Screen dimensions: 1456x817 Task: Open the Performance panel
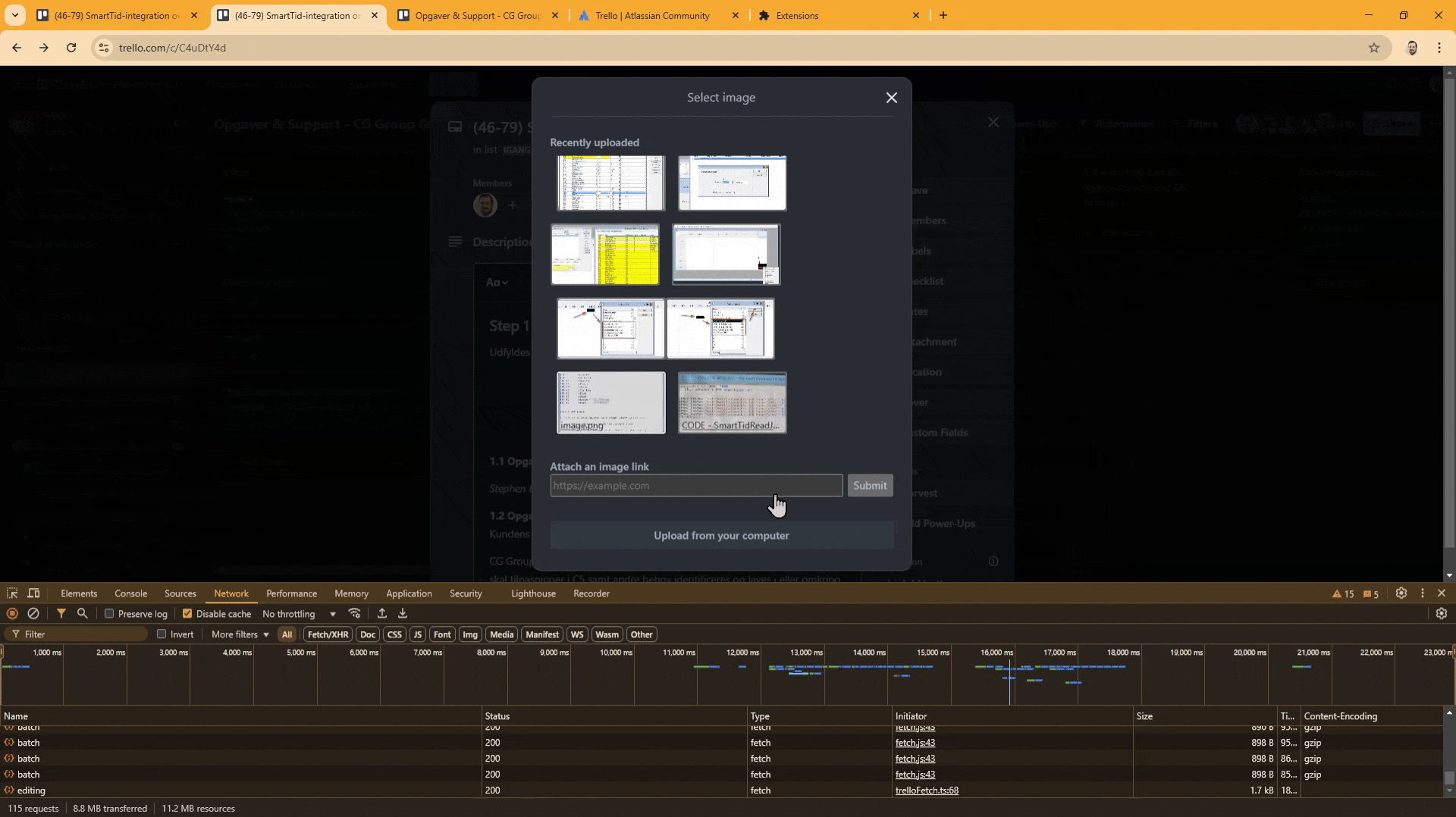point(292,593)
